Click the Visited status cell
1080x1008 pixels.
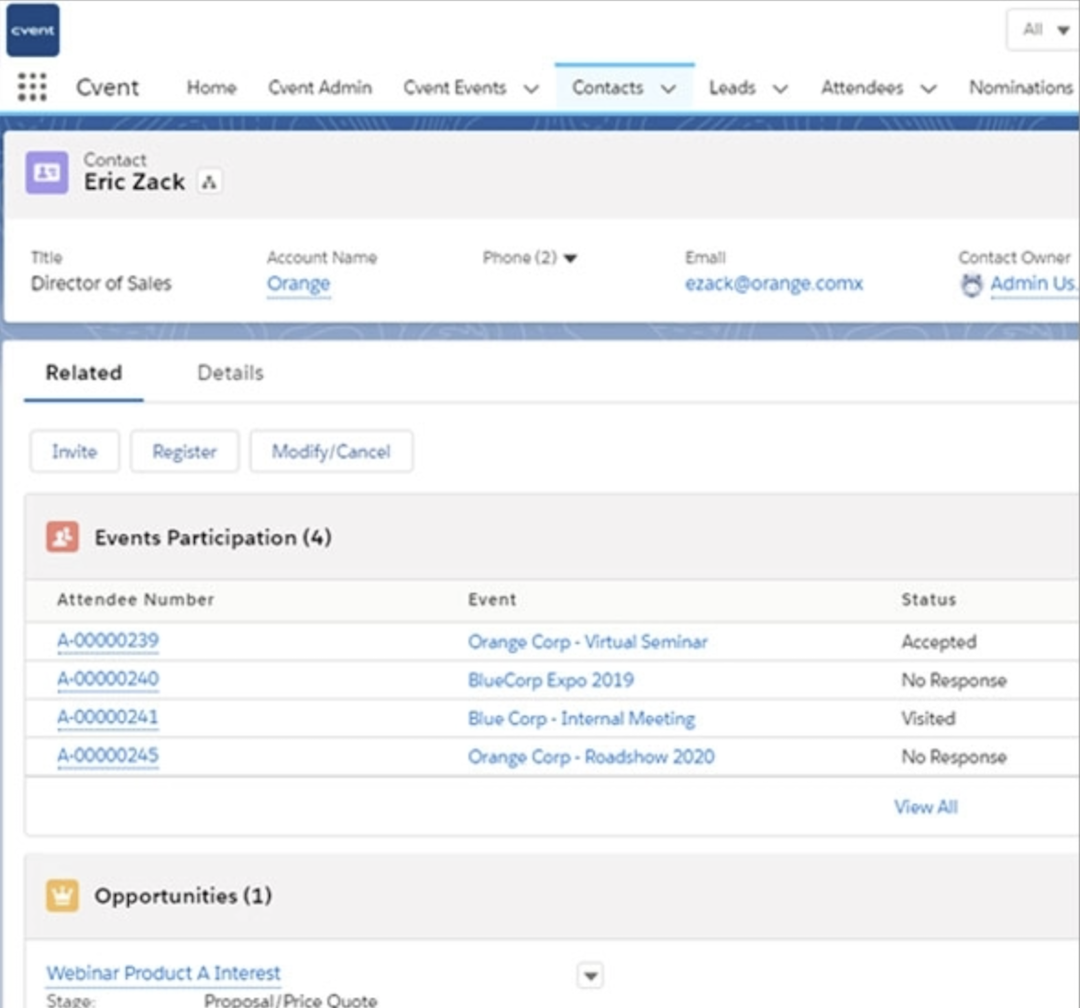[928, 719]
